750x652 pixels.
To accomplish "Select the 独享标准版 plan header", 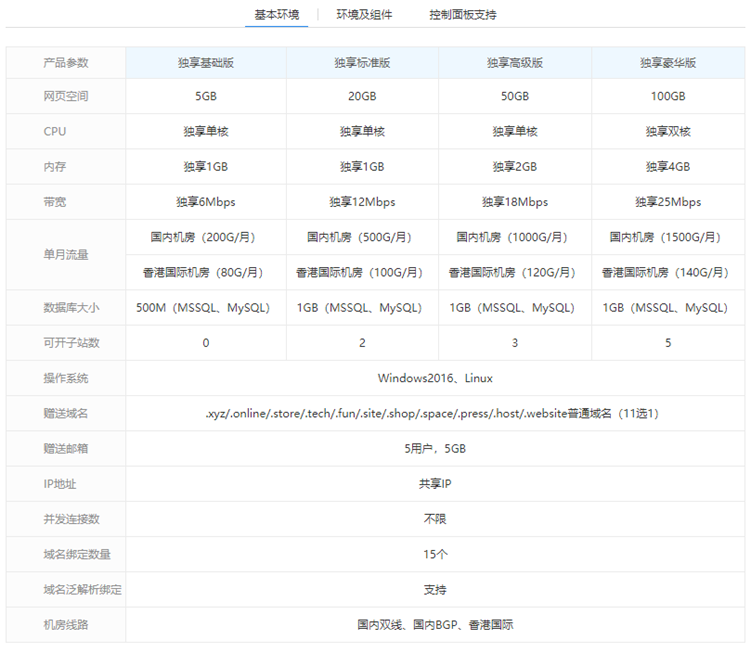I will (362, 62).
